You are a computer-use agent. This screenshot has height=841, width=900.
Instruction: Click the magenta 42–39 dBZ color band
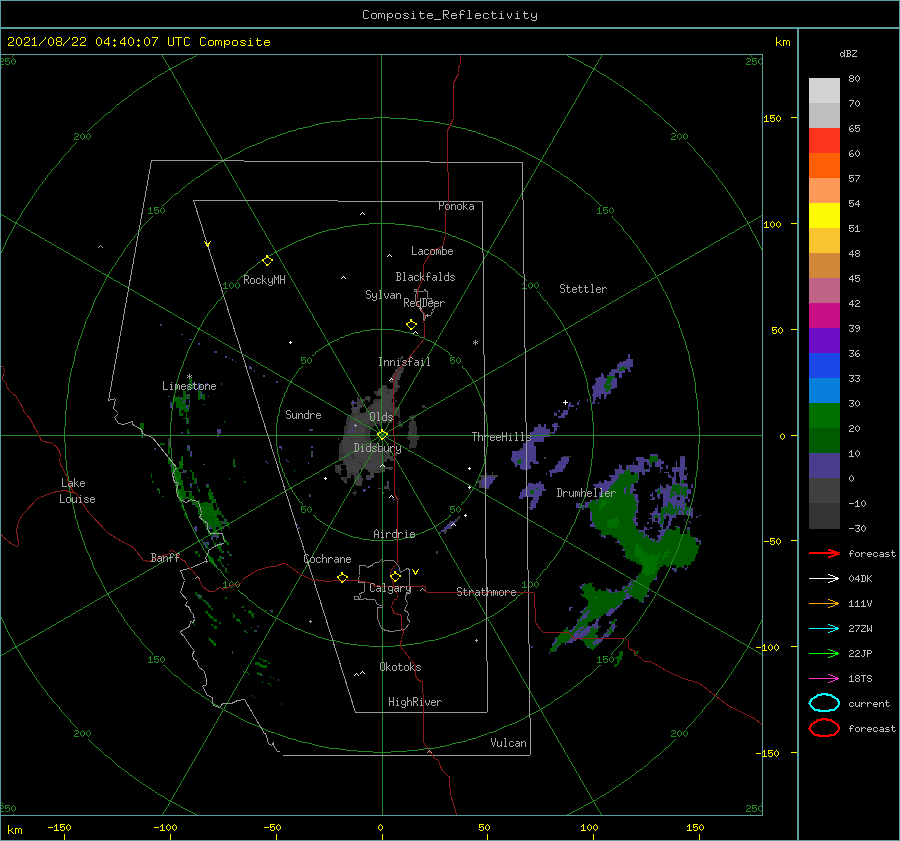[824, 316]
